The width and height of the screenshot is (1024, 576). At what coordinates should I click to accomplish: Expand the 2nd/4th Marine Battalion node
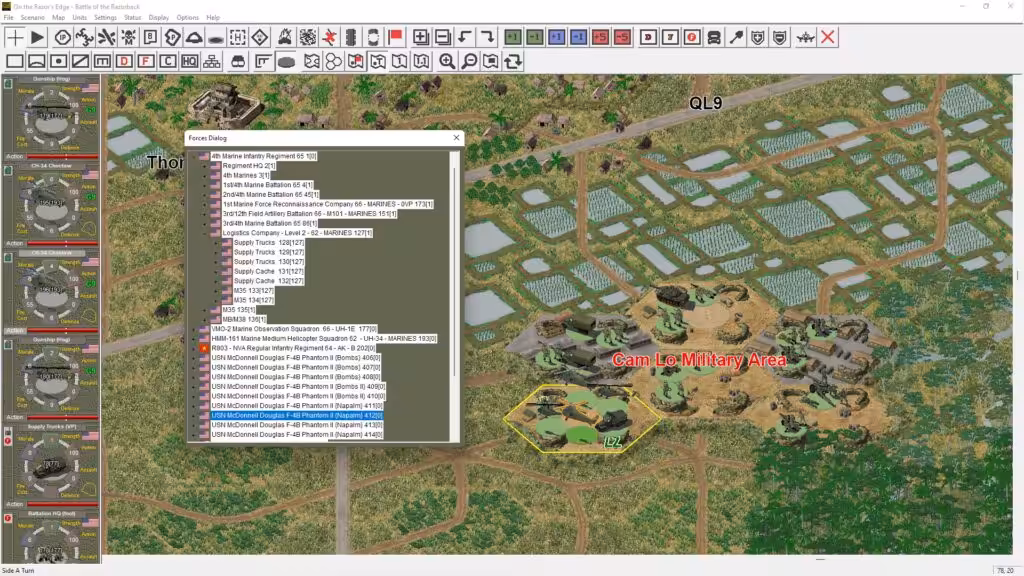[204, 195]
